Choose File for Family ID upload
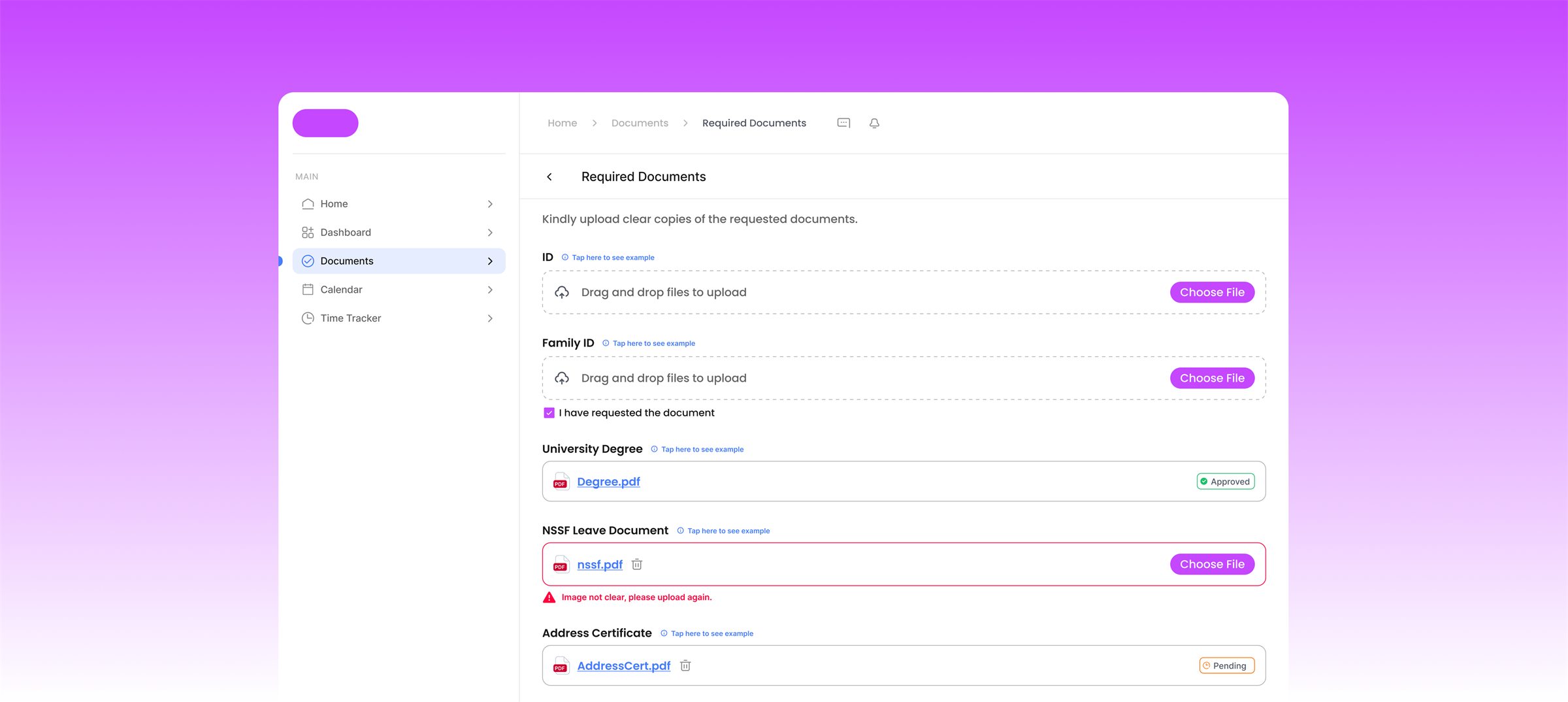The width and height of the screenshot is (1568, 702). (1212, 378)
